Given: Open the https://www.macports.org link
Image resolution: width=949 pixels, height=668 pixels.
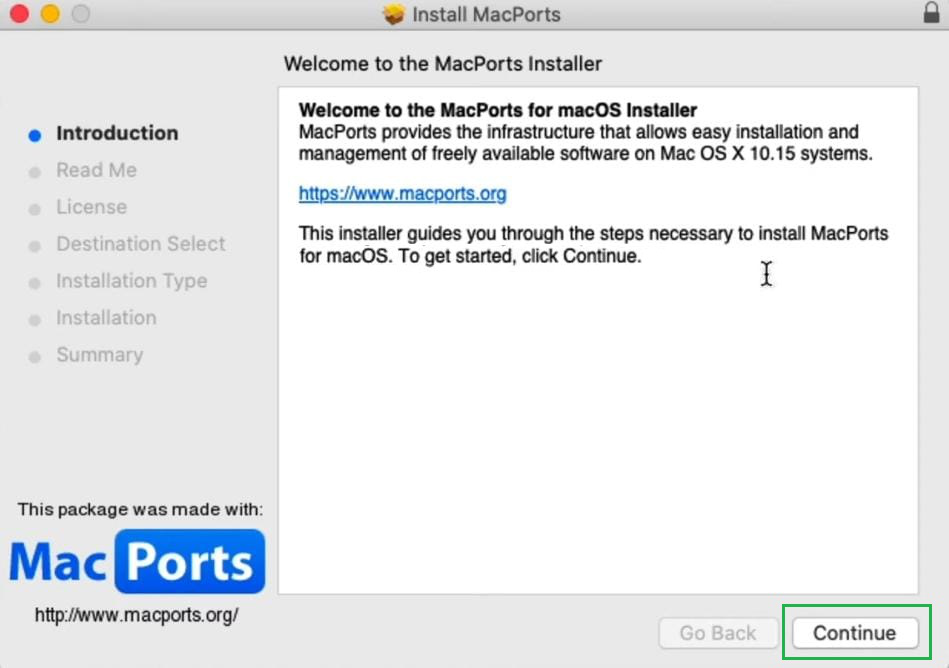Looking at the screenshot, I should tap(402, 194).
